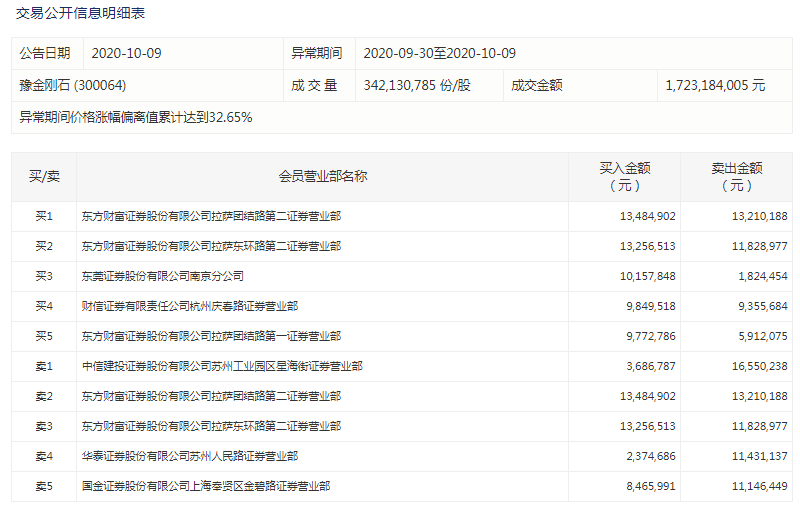This screenshot has width=800, height=511.
Task: Click 中信建投苏州工业园区星海街证券营业部
Action: [222, 366]
